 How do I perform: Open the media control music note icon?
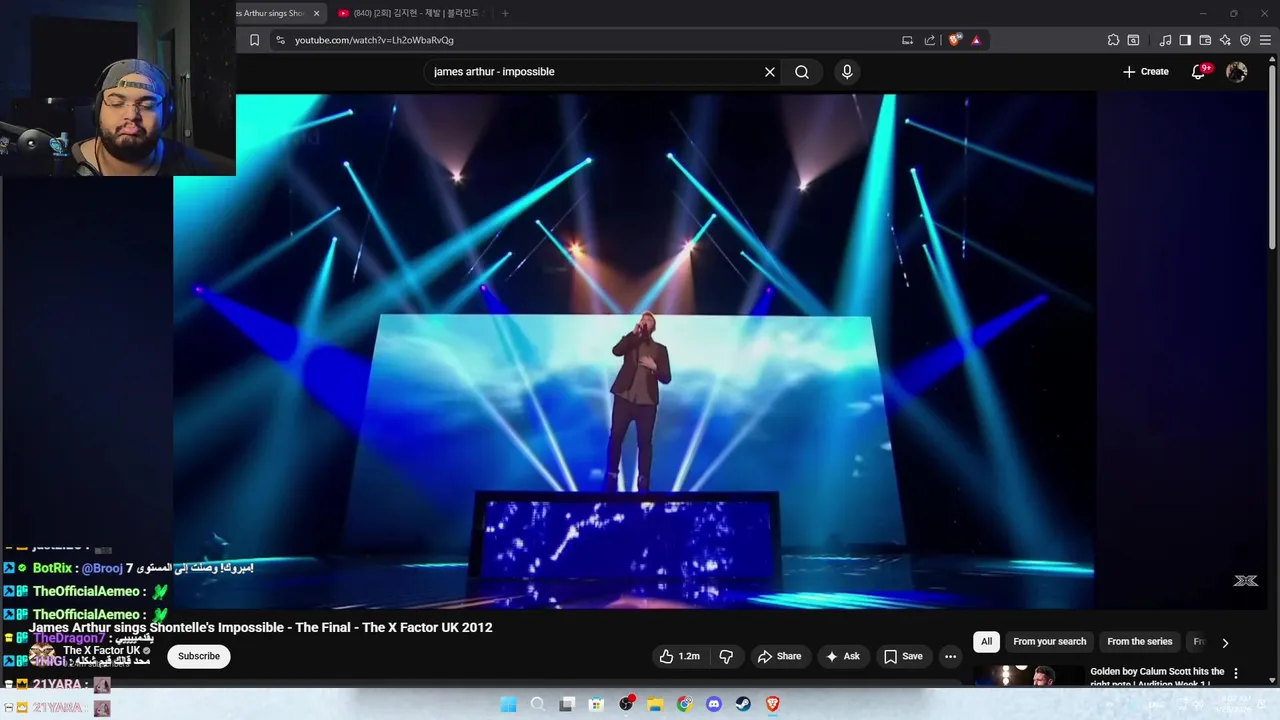click(1165, 40)
